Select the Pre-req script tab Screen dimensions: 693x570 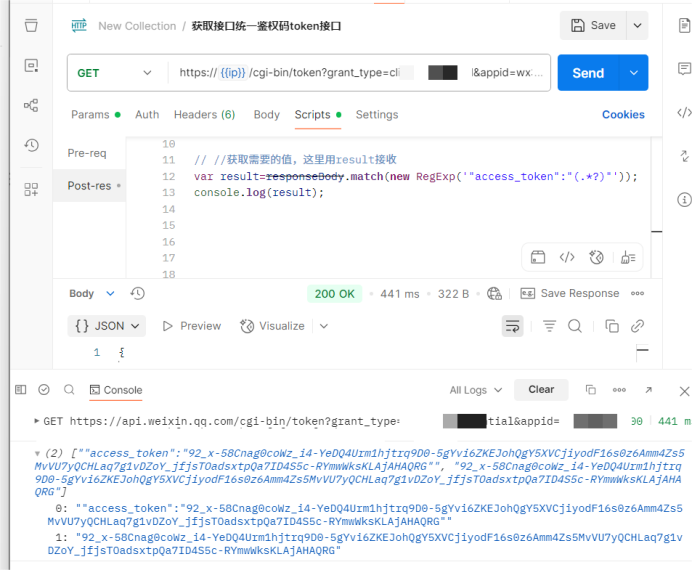click(87, 153)
